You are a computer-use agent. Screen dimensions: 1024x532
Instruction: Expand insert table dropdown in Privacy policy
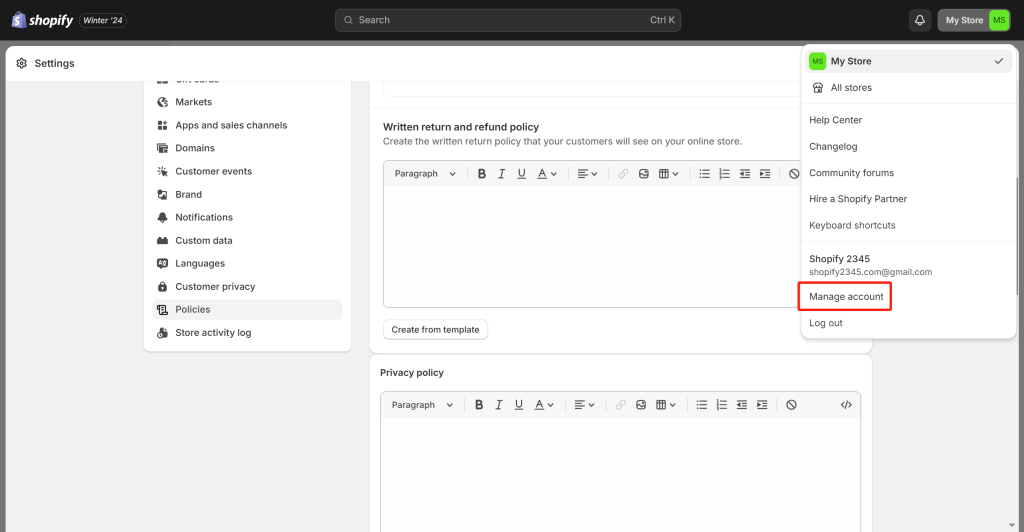665,405
